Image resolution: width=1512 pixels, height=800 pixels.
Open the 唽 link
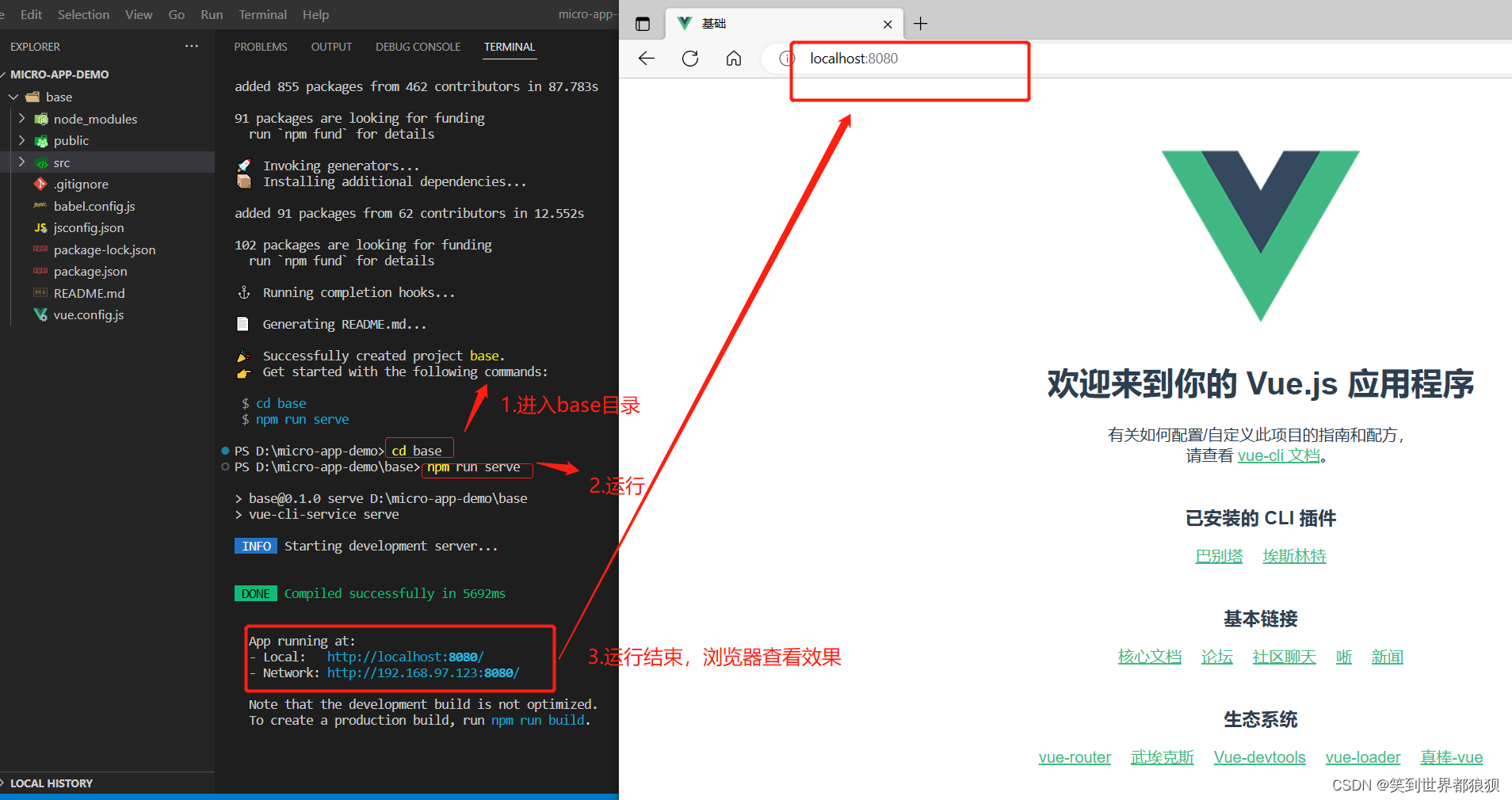1343,657
